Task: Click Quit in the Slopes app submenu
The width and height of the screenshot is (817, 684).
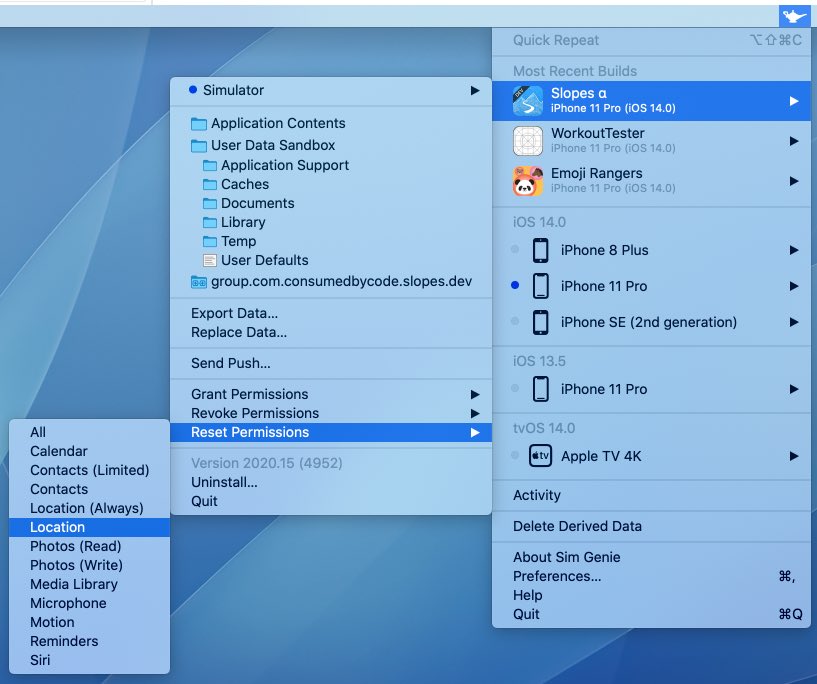Action: pyautogui.click(x=331, y=501)
